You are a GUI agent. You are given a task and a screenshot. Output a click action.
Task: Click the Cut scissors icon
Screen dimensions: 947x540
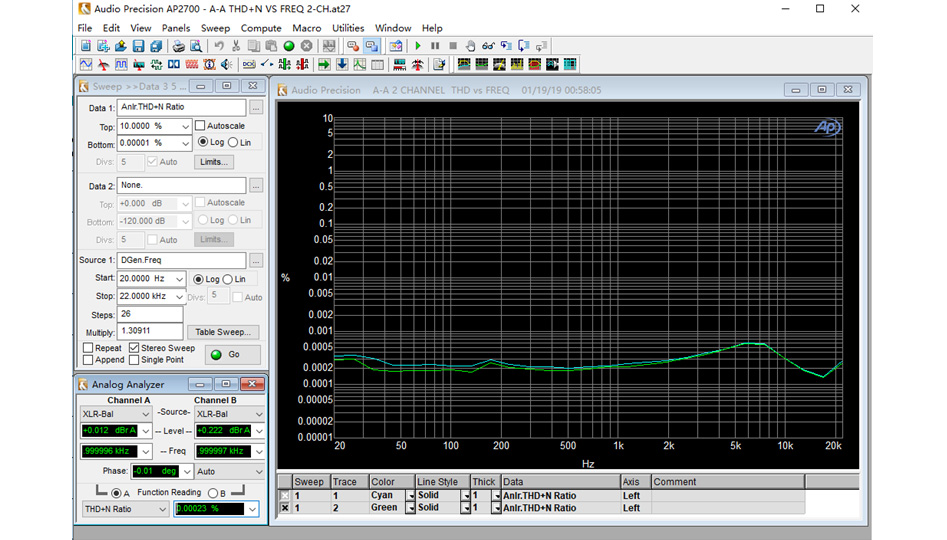click(236, 46)
